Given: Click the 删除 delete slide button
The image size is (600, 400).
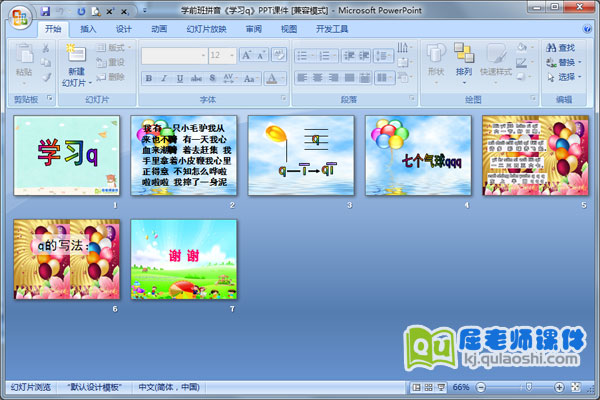Looking at the screenshot, I should tap(111, 77).
